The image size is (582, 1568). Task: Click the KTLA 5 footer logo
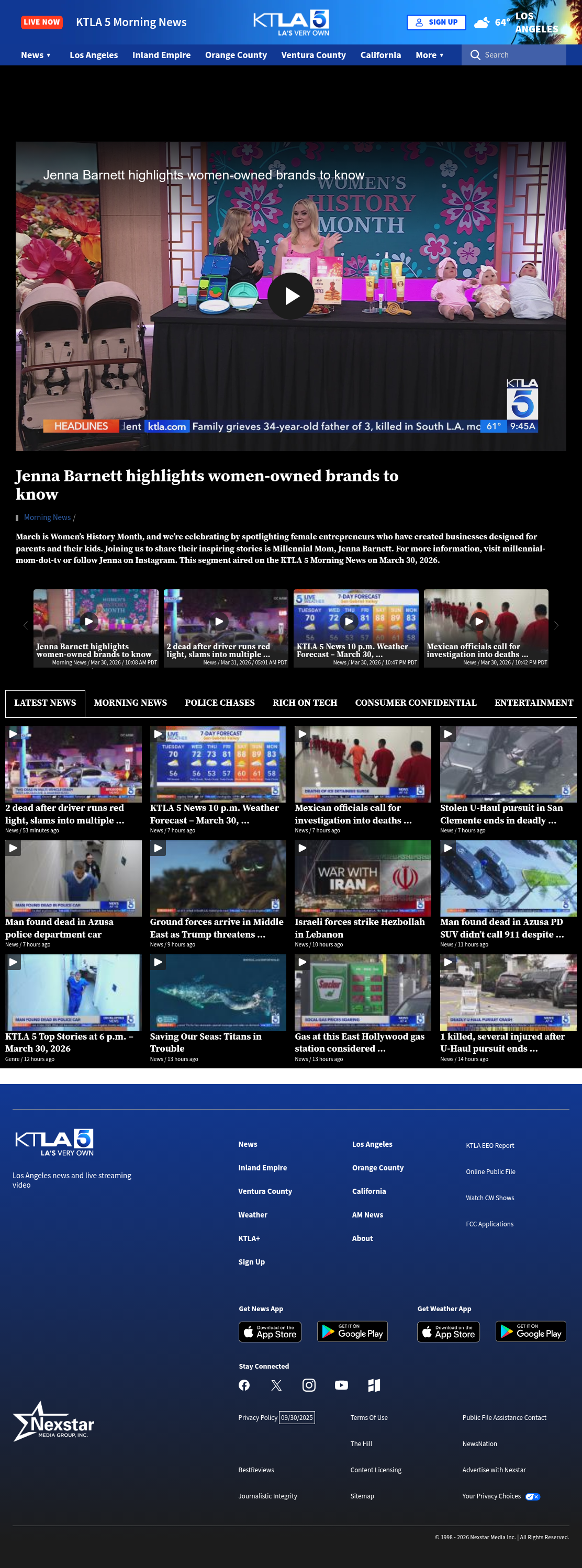click(54, 1142)
